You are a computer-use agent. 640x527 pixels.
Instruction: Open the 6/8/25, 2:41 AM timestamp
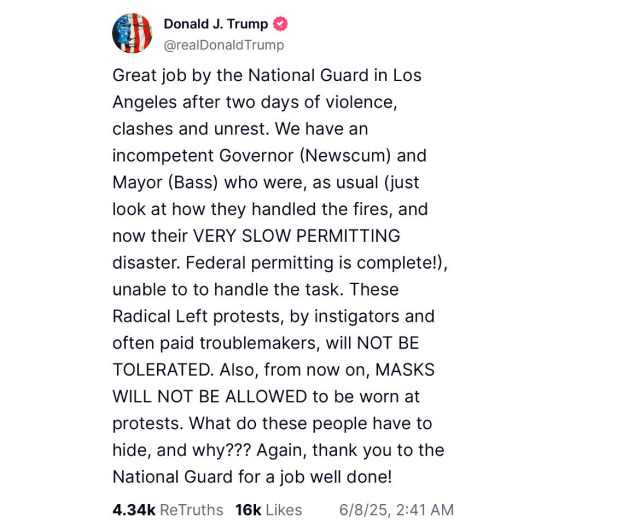coord(396,510)
